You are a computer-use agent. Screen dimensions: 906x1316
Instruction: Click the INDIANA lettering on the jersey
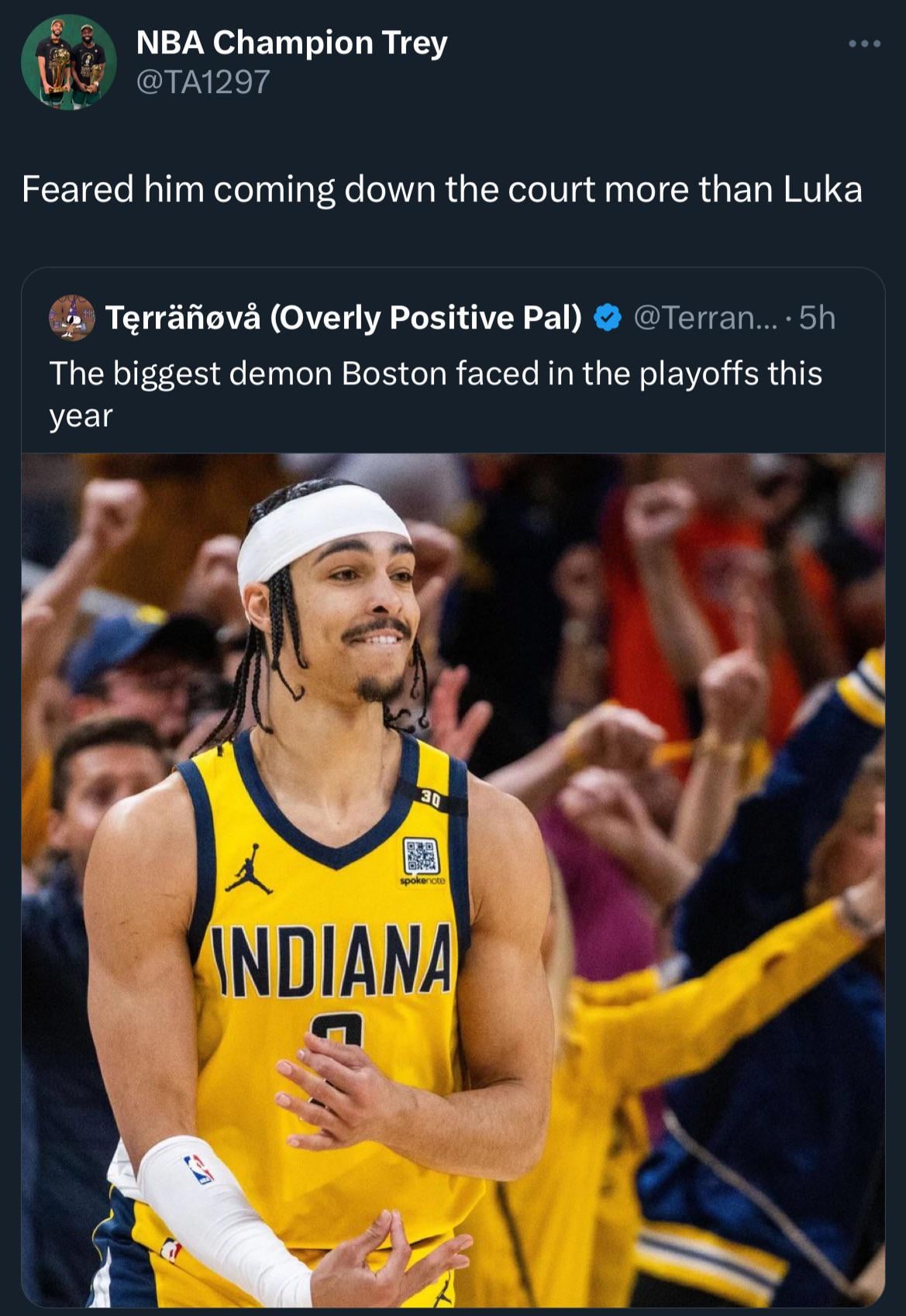335,959
